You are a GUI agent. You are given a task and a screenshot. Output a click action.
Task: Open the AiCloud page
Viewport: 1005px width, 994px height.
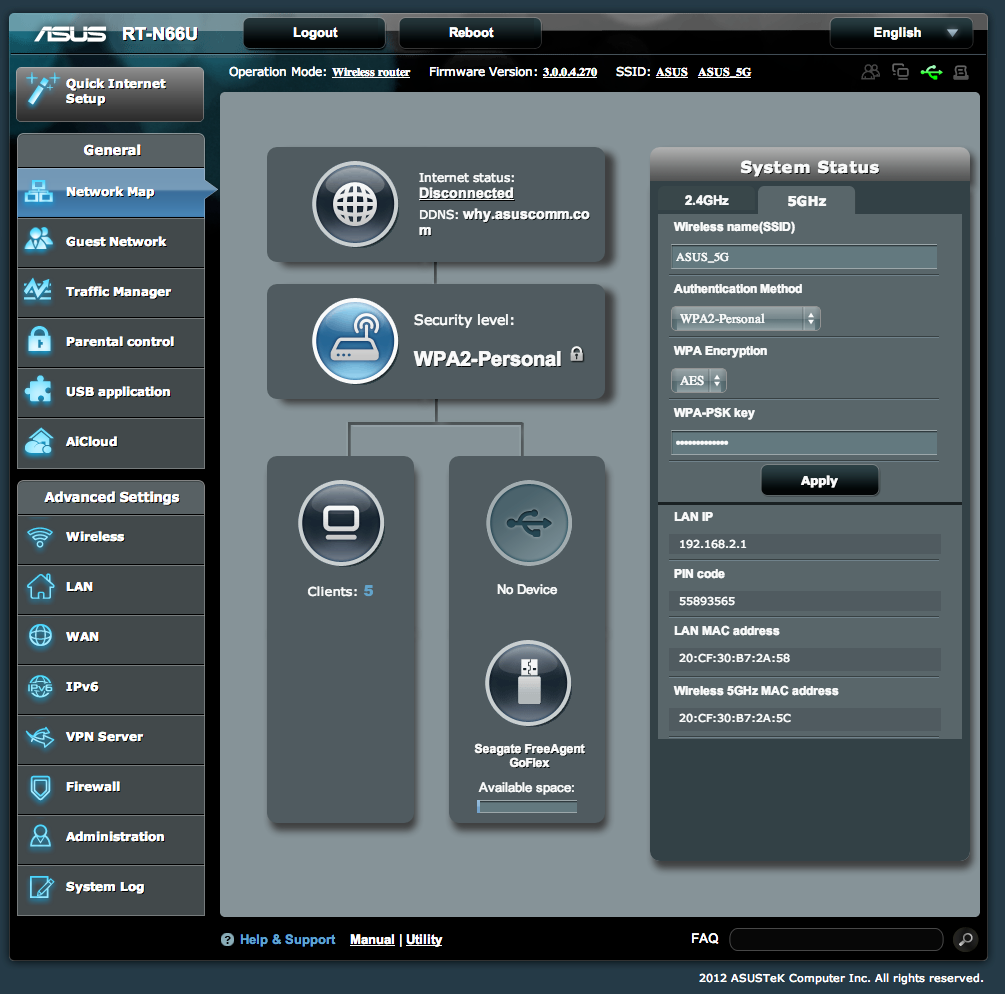111,442
